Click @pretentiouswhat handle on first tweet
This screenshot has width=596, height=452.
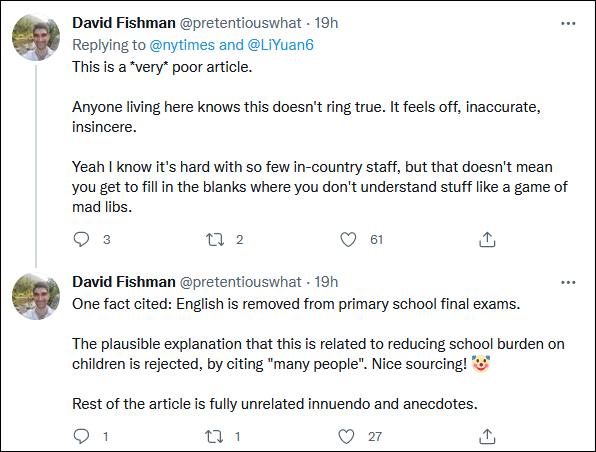click(x=240, y=23)
